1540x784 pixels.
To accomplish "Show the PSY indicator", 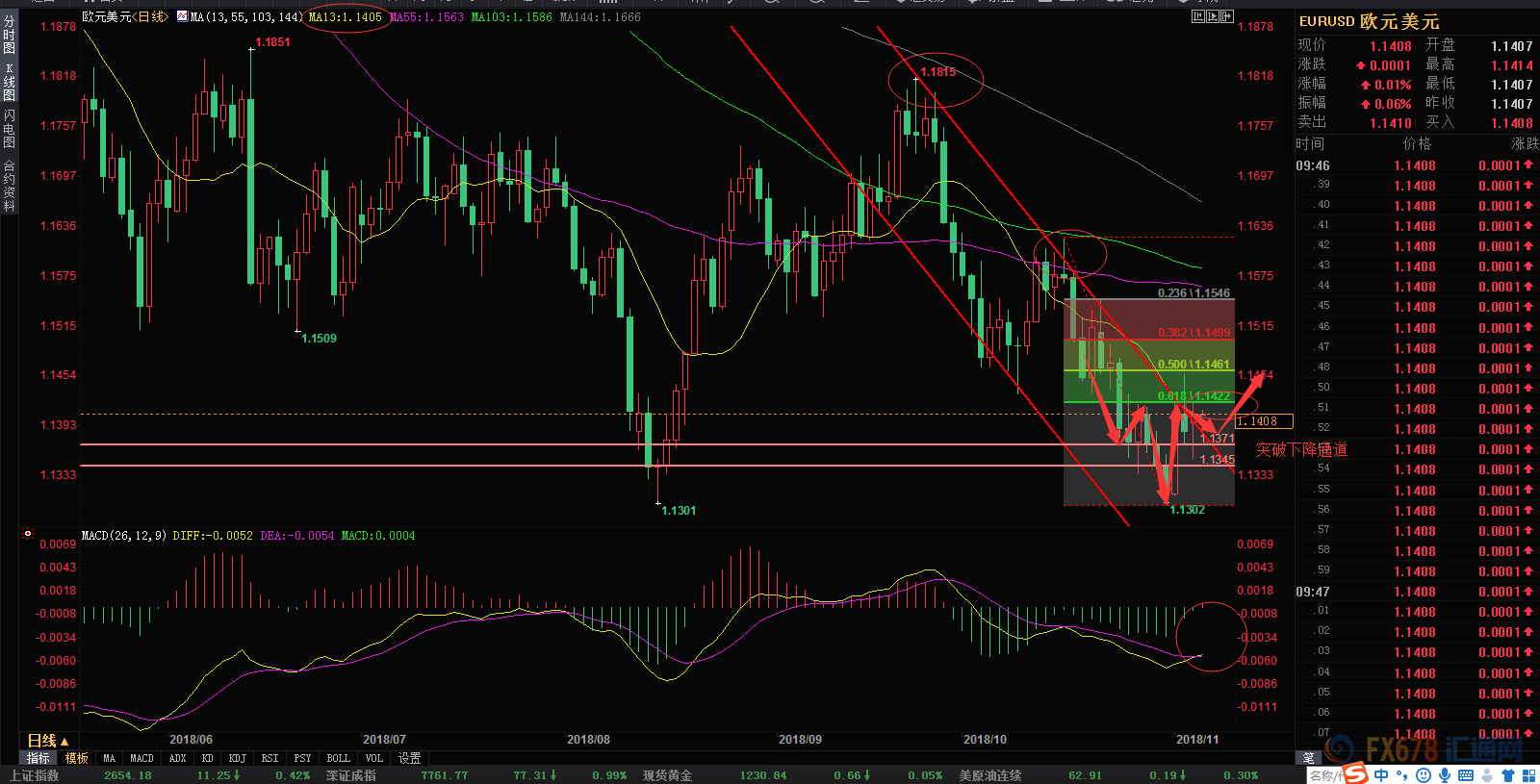I will (x=302, y=758).
